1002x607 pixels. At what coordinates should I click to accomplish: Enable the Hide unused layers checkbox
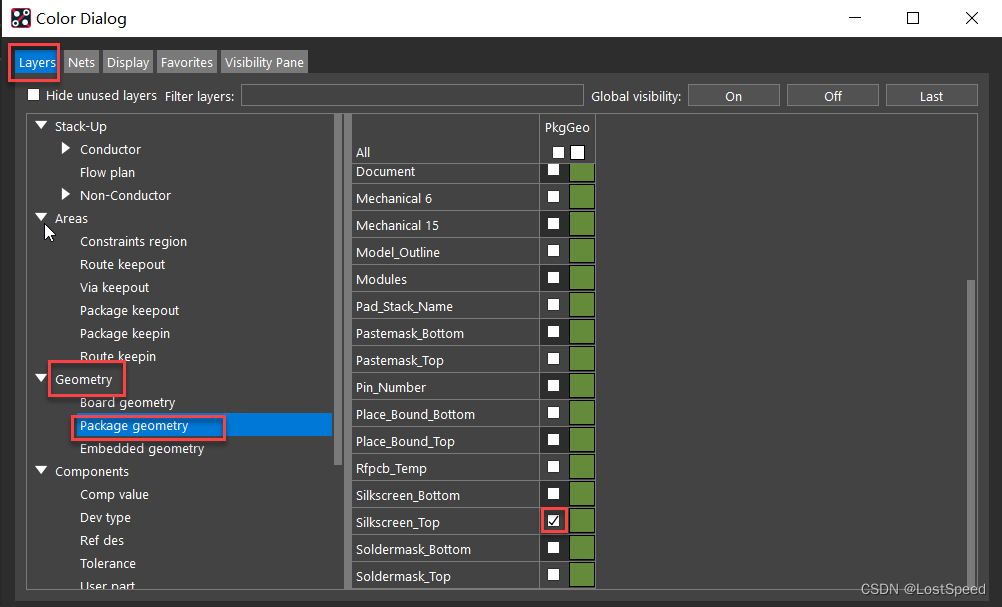[34, 95]
